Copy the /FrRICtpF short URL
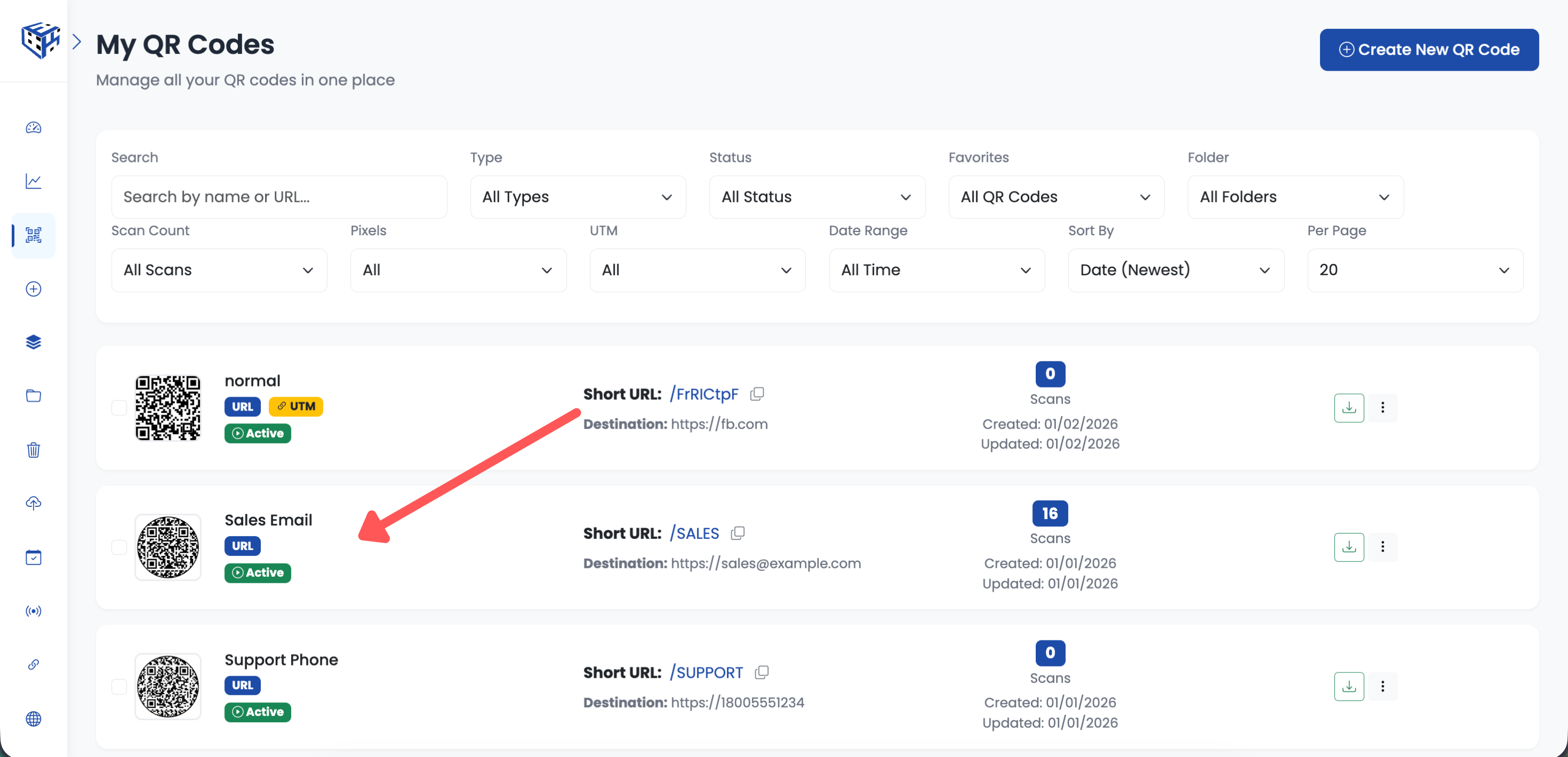The height and width of the screenshot is (757, 1568). point(757,394)
